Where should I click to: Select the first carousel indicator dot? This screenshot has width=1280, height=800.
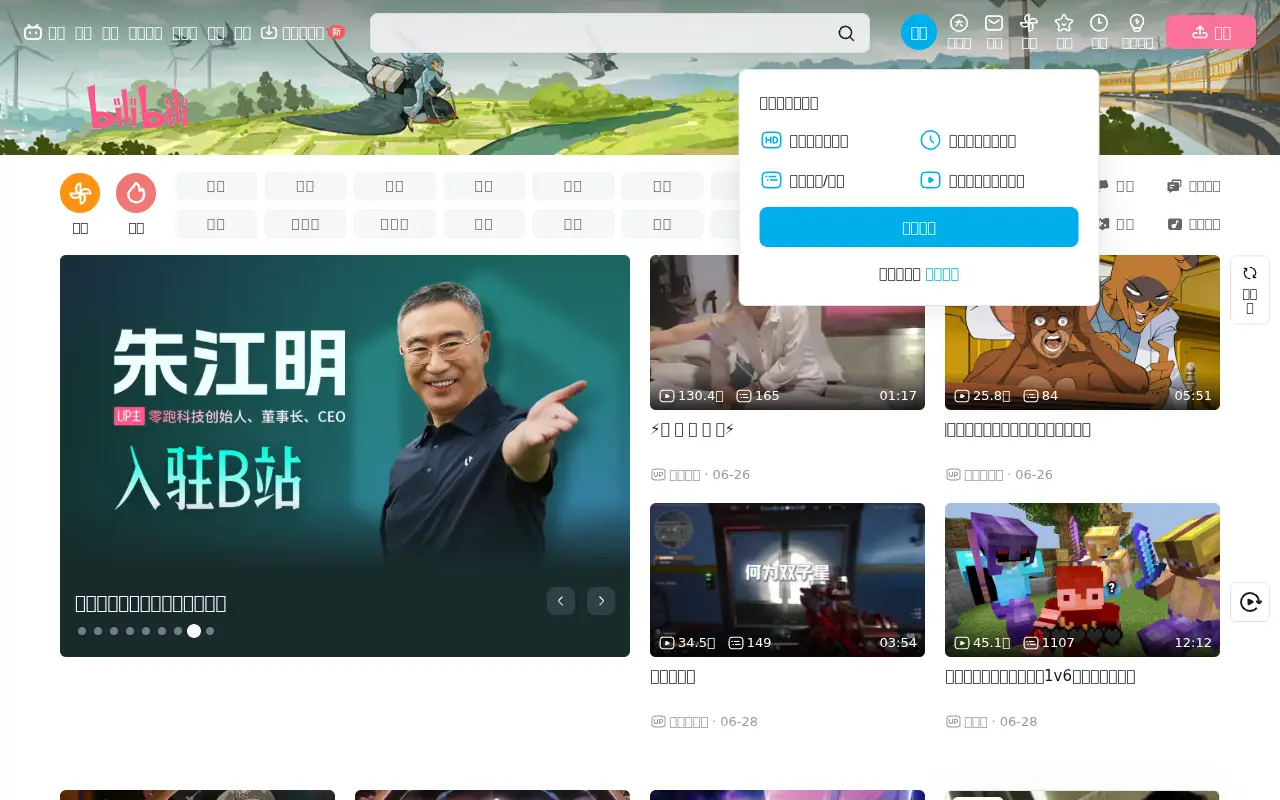click(82, 631)
